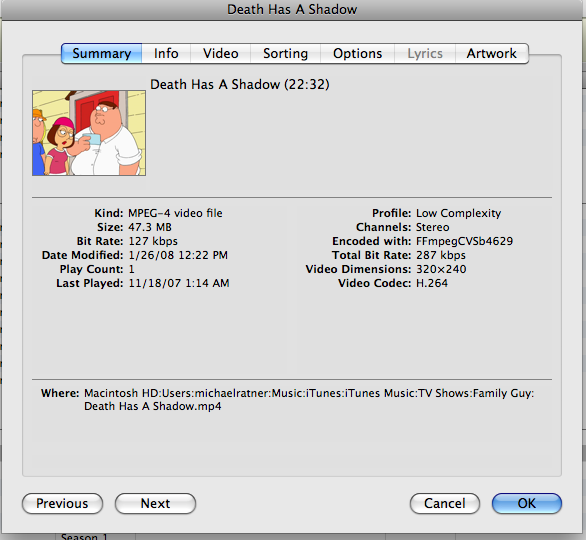Click the Size value '47.3 MB'

click(150, 227)
